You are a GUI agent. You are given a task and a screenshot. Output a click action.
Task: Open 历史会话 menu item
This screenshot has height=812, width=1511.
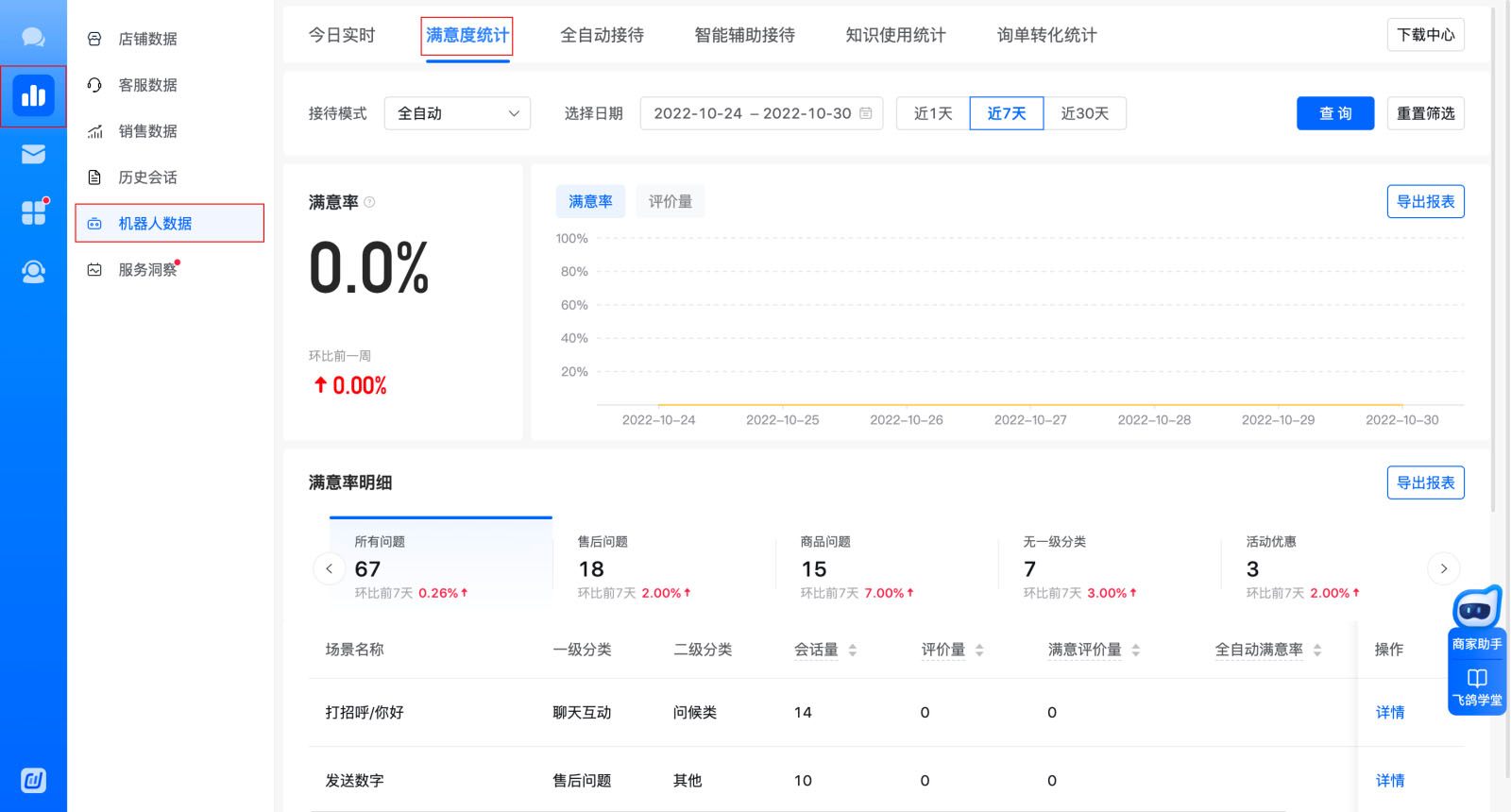(x=170, y=178)
